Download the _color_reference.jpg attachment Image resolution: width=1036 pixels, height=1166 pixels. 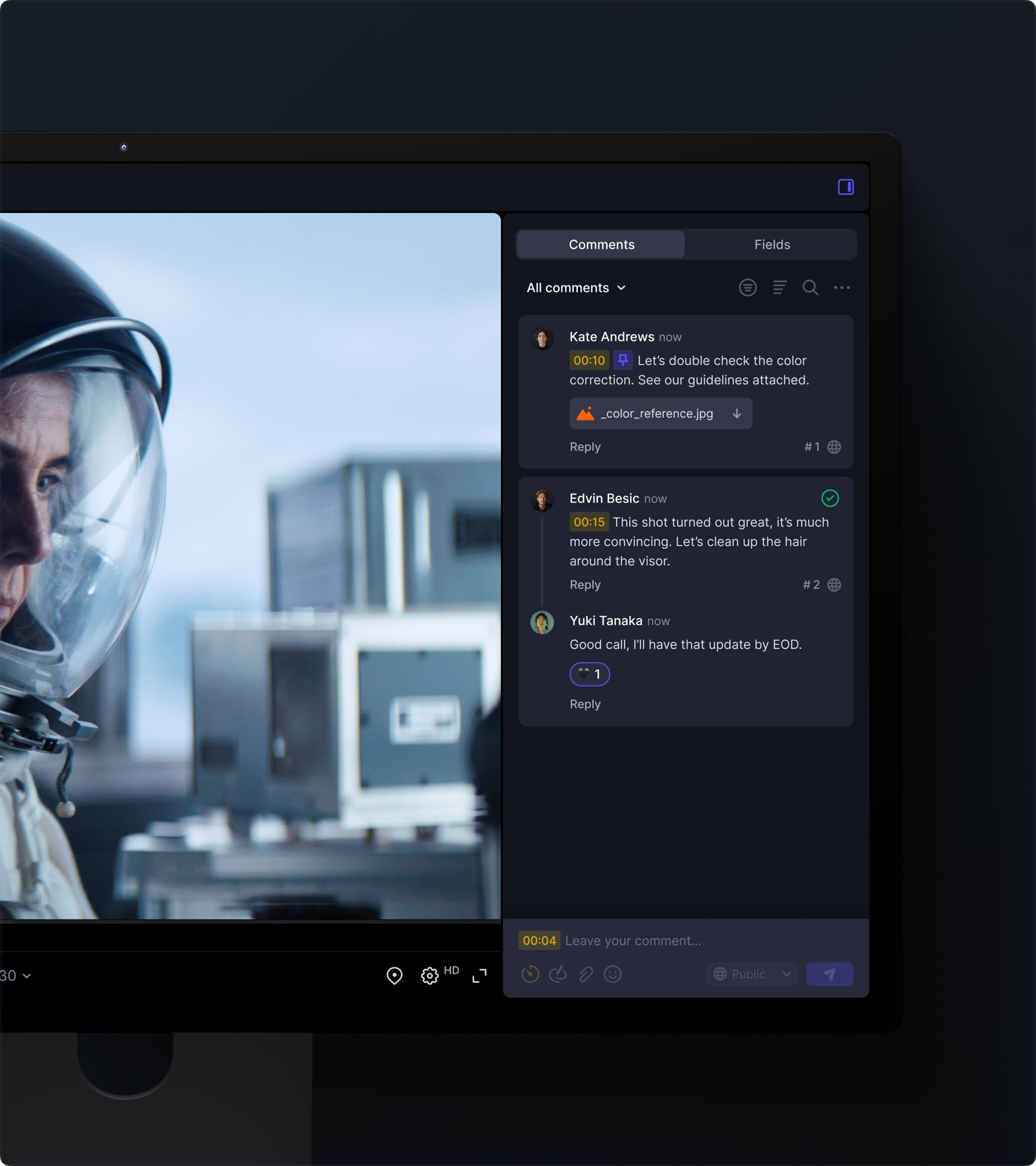[737, 414]
